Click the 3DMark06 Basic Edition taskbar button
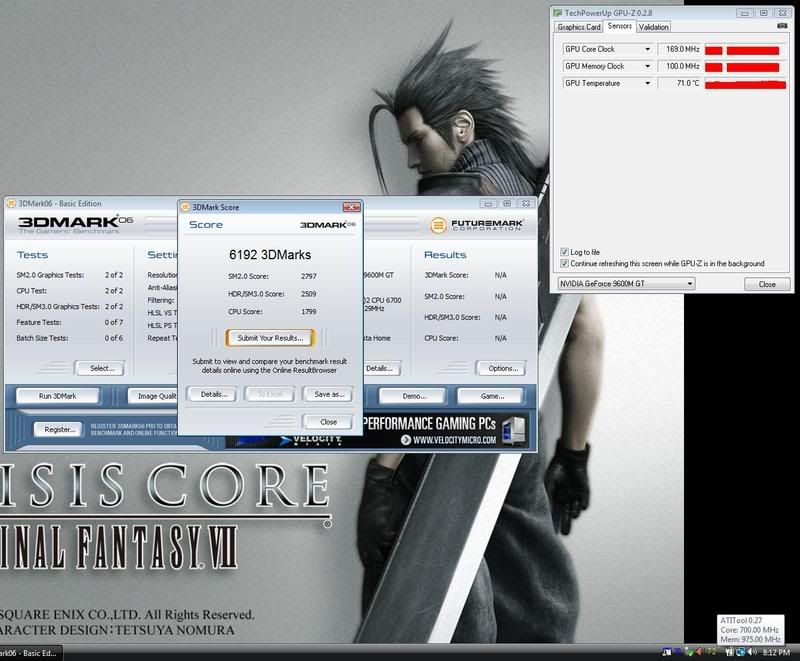The height and width of the screenshot is (661, 800). point(31,653)
